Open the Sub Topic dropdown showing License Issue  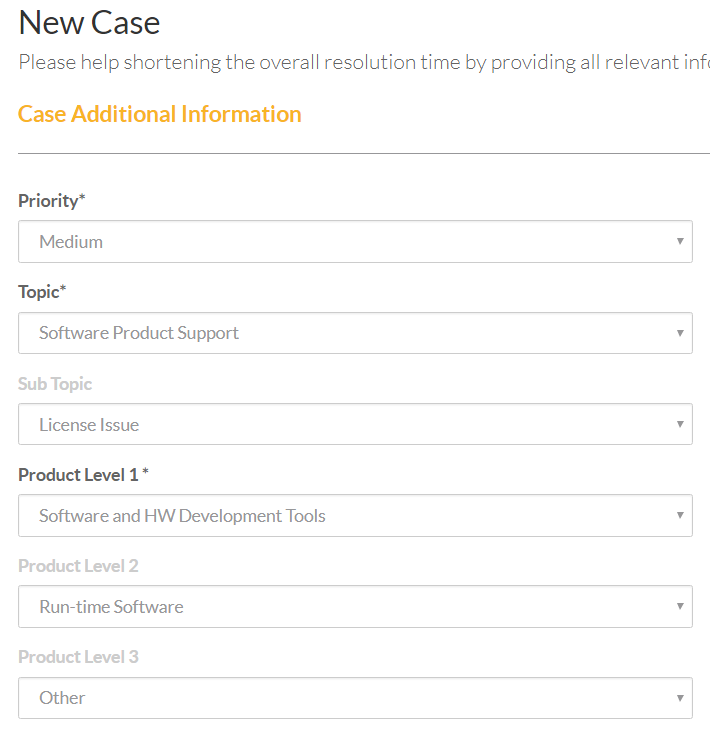tap(355, 424)
